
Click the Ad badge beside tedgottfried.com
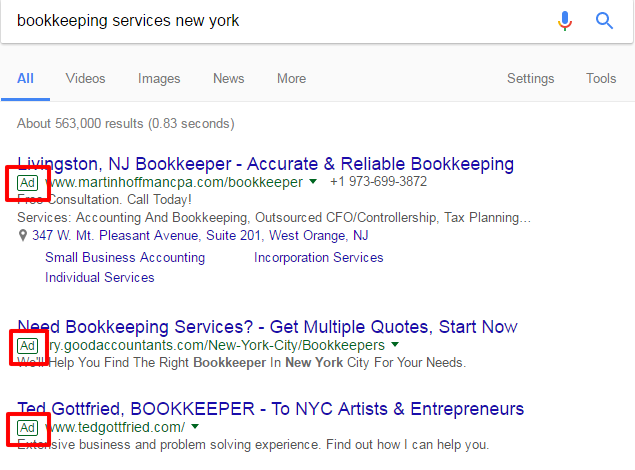pyautogui.click(x=28, y=427)
